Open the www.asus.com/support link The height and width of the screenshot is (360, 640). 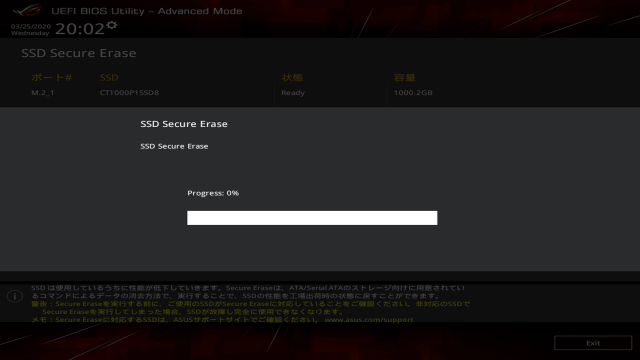[369, 320]
